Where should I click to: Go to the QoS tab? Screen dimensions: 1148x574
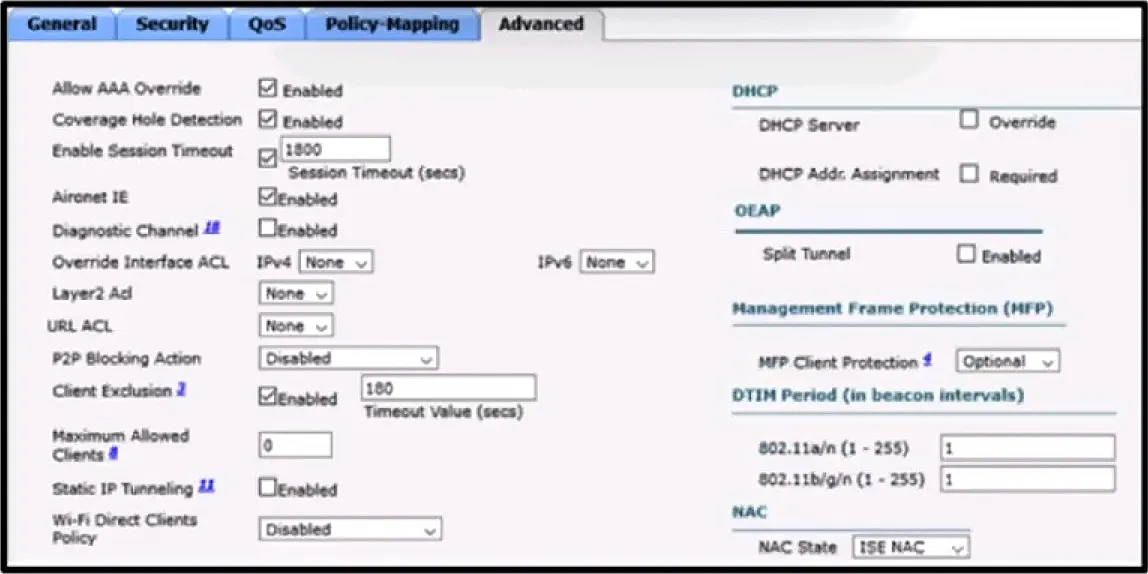(266, 24)
